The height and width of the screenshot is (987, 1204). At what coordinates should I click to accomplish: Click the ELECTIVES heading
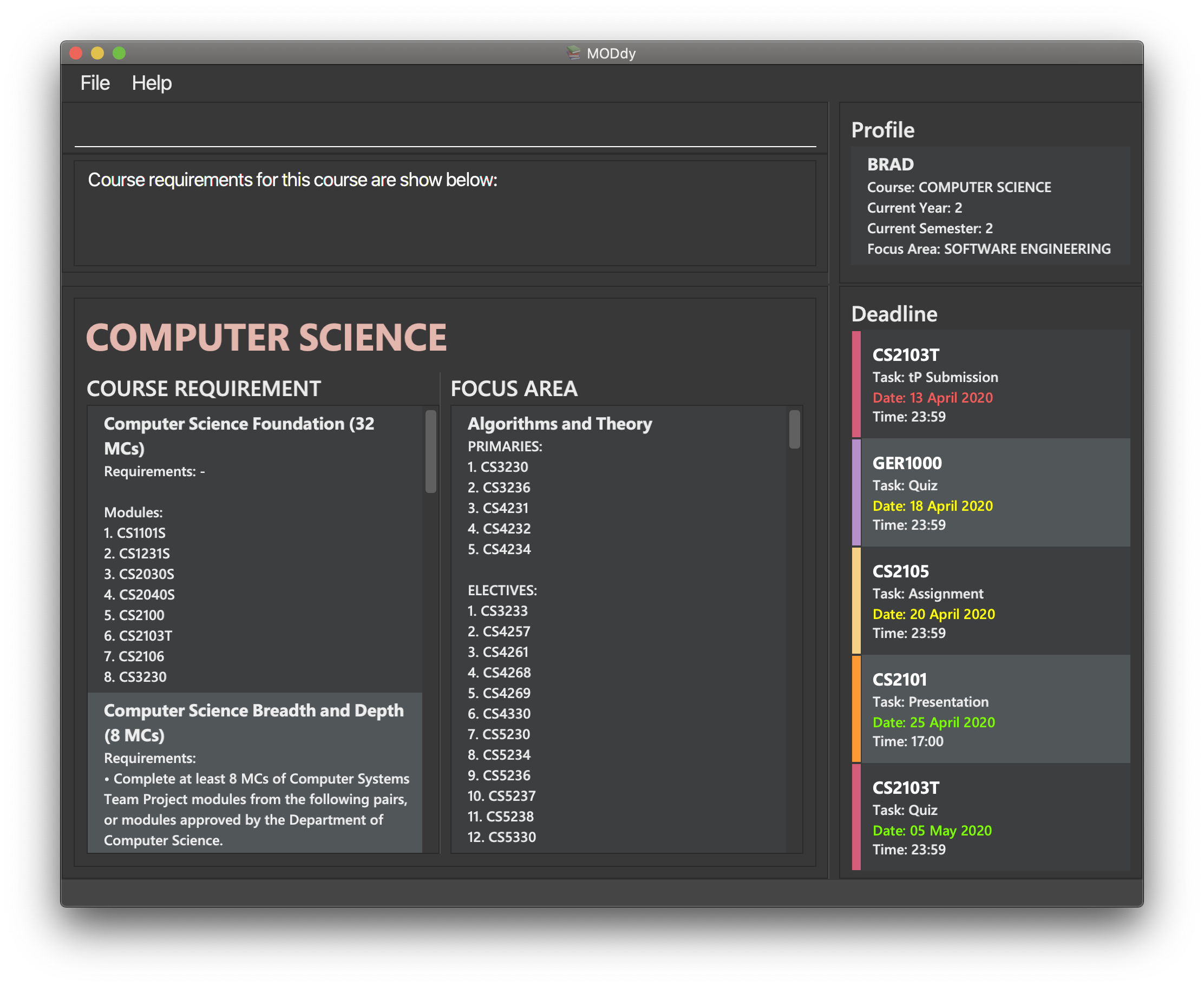pyautogui.click(x=502, y=591)
